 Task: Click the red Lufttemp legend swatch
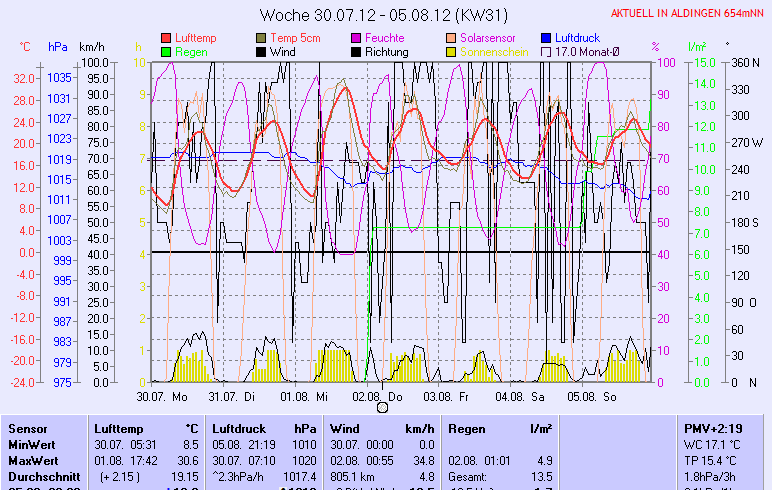click(x=166, y=38)
